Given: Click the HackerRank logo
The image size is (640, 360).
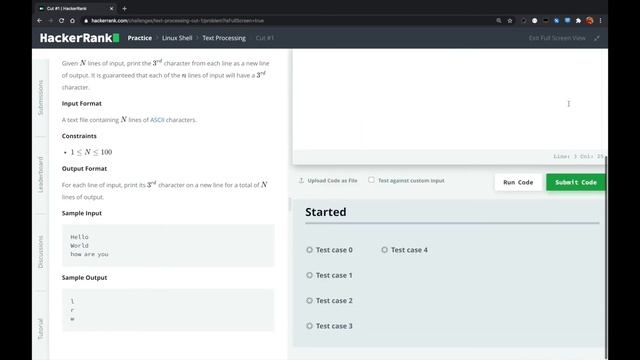Looking at the screenshot, I should coord(80,38).
